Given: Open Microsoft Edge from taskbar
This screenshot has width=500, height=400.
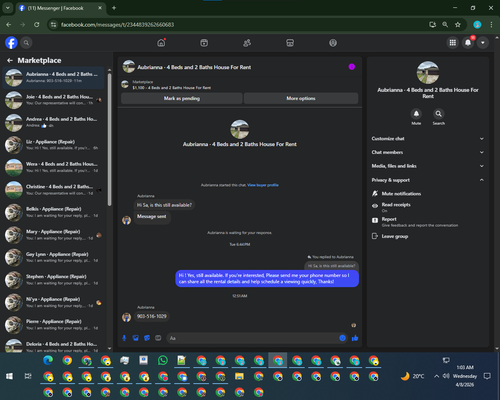Looking at the screenshot, I should pyautogui.click(x=48, y=360).
